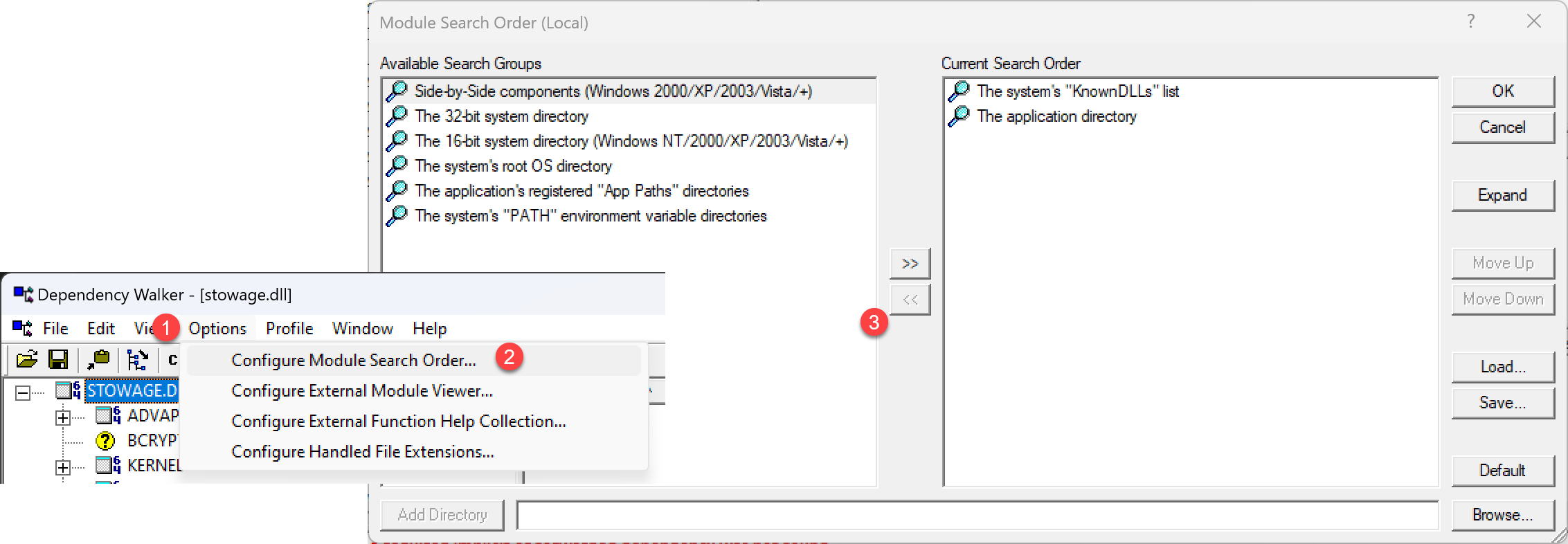This screenshot has width=1568, height=544.
Task: Click the module icon beside STOWAGE.DLL
Action: (x=68, y=390)
